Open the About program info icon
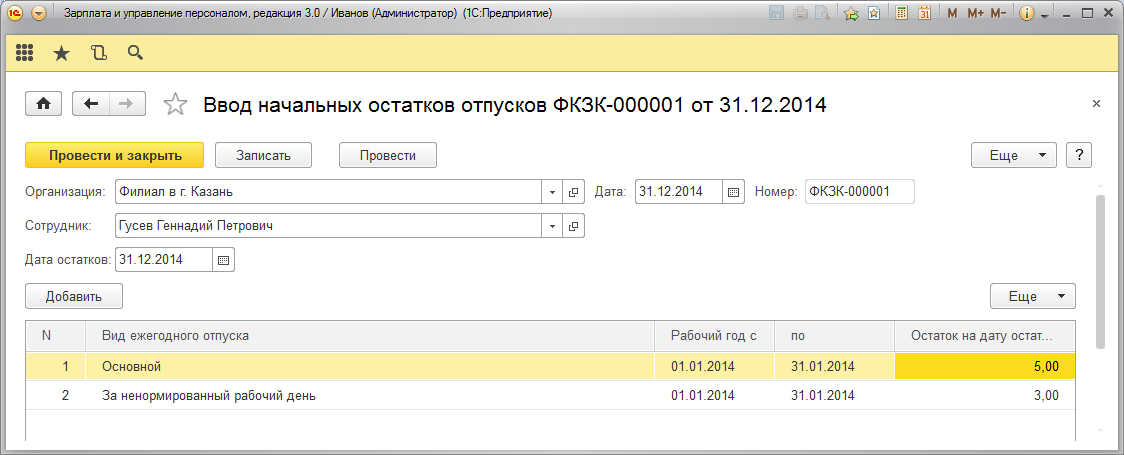This screenshot has height=455, width=1124. pyautogui.click(x=1027, y=14)
